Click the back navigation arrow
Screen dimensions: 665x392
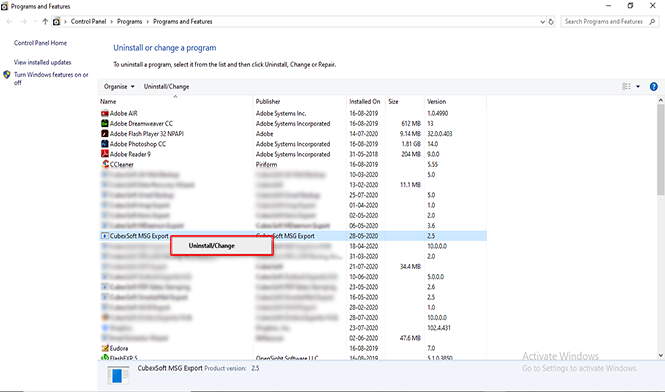click(9, 22)
